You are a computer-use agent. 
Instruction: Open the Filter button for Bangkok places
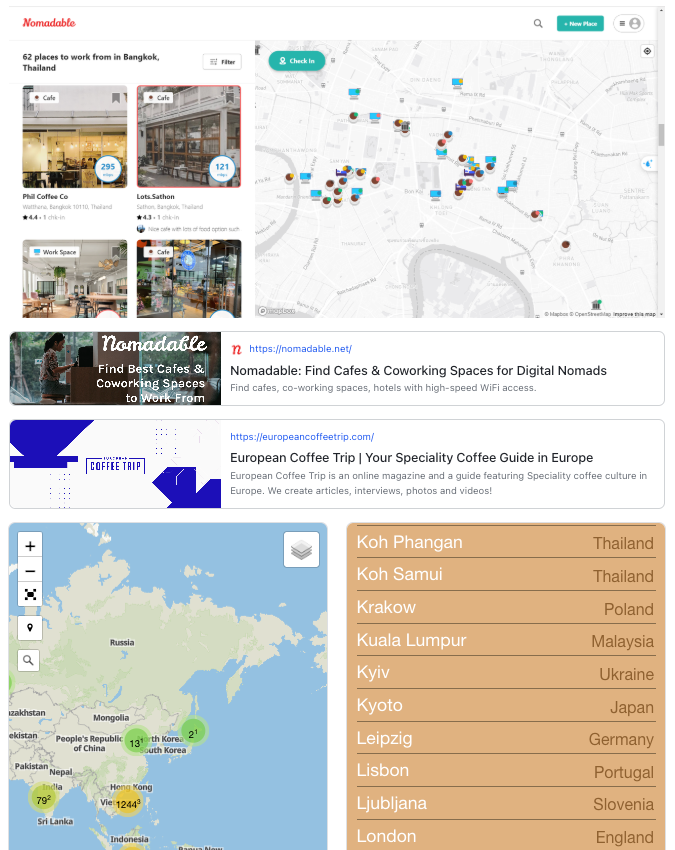pos(222,62)
